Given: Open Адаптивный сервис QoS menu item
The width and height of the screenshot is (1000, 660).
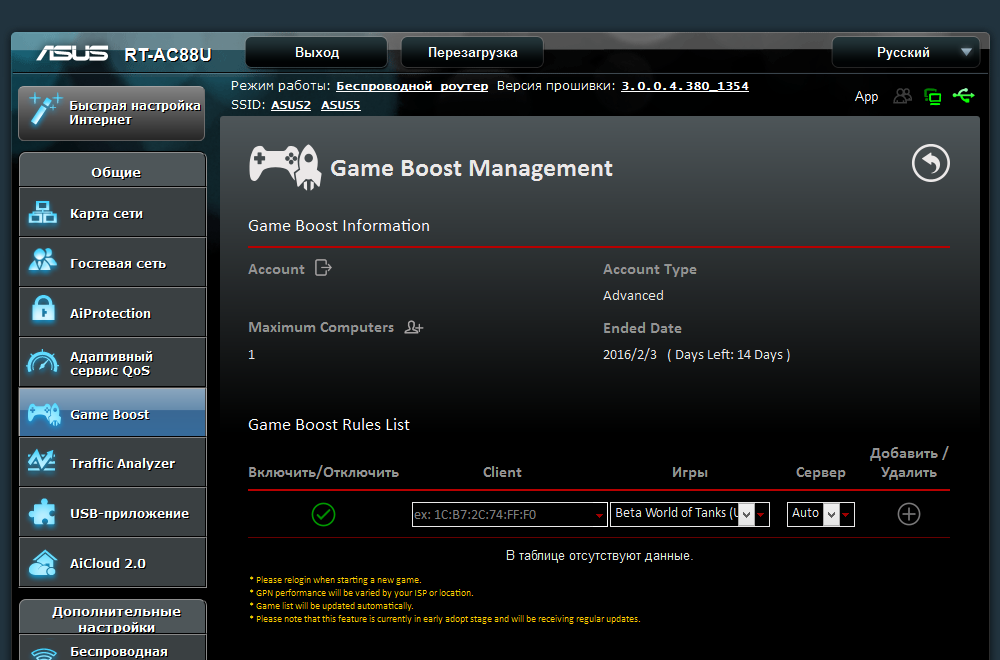Looking at the screenshot, I should coord(113,362).
